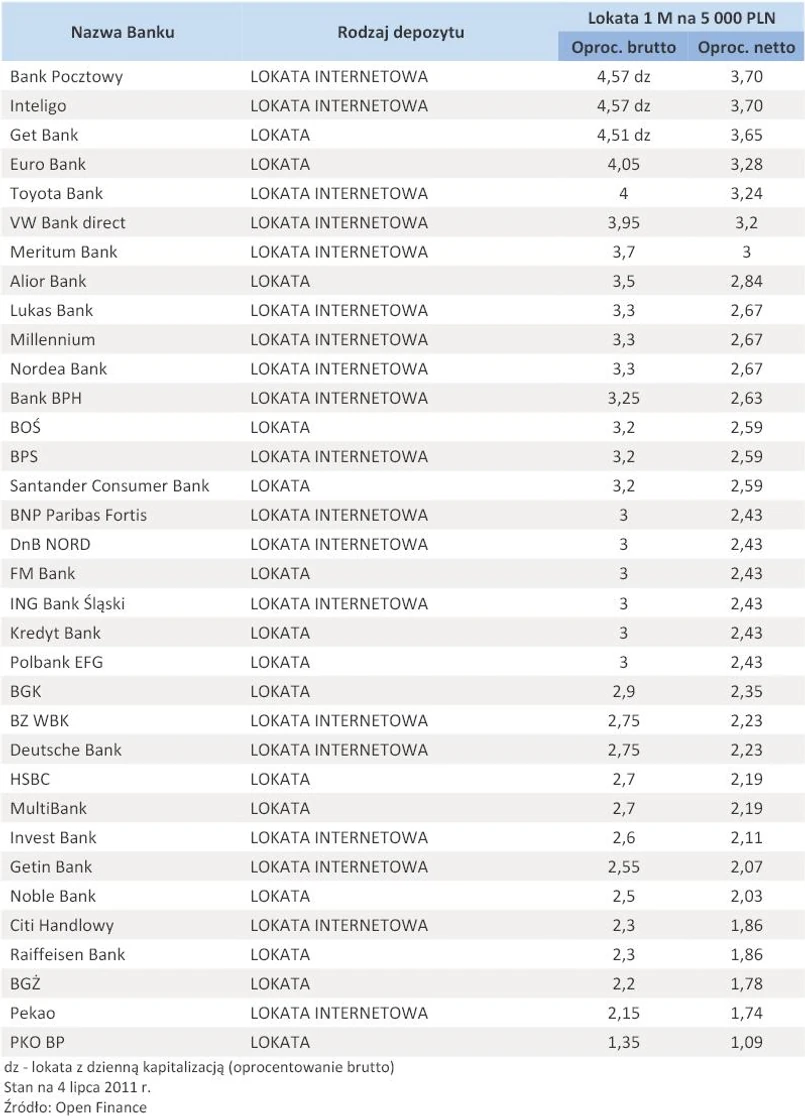
Task: Select the Oproc. brutto column header
Action: (x=623, y=47)
